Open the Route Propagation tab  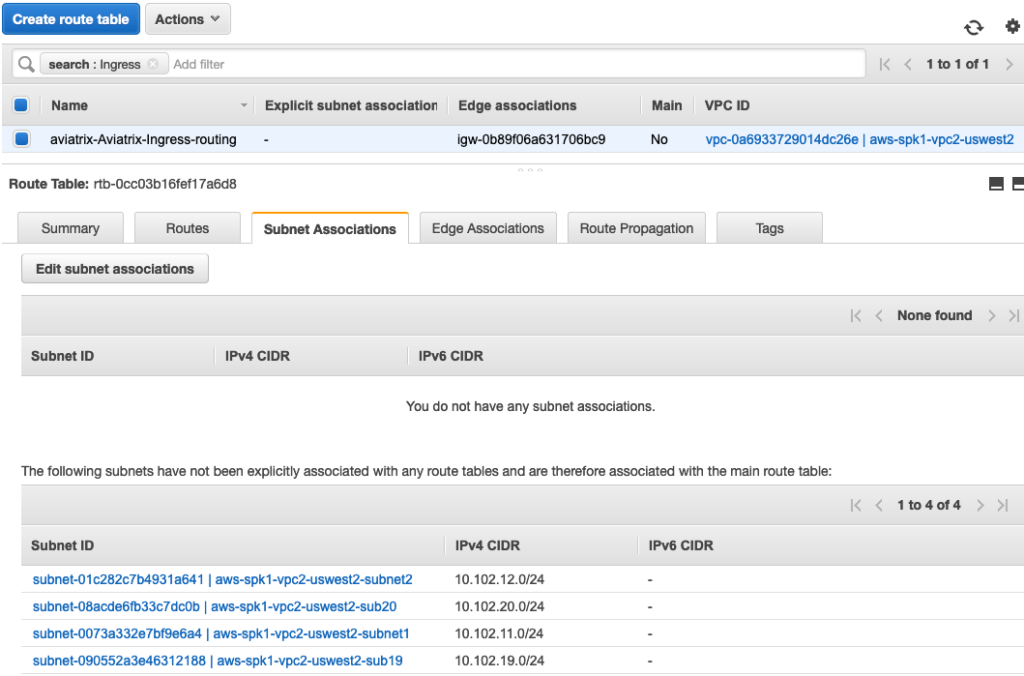coord(637,229)
